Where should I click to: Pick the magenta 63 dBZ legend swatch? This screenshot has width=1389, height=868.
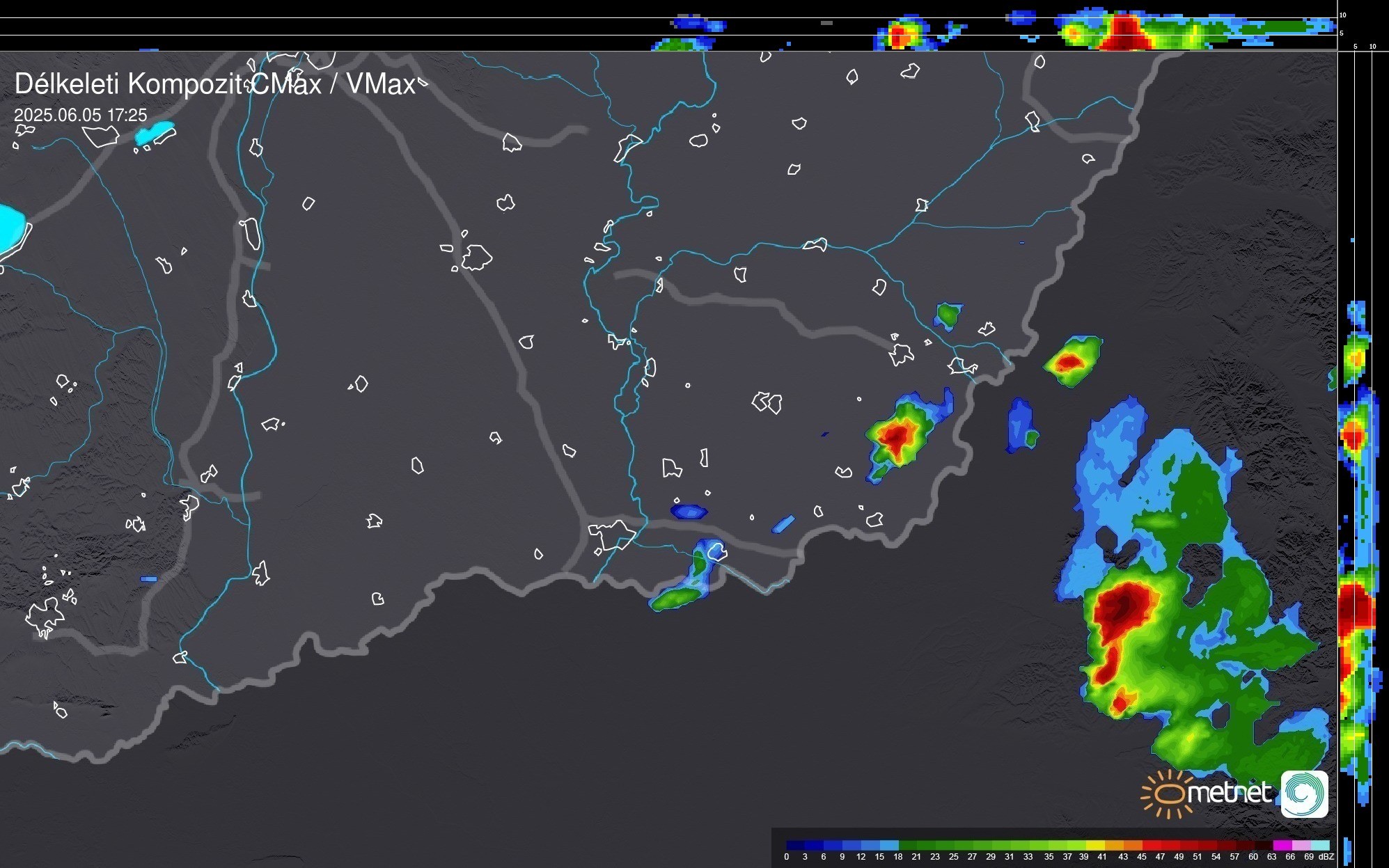coord(1282,846)
